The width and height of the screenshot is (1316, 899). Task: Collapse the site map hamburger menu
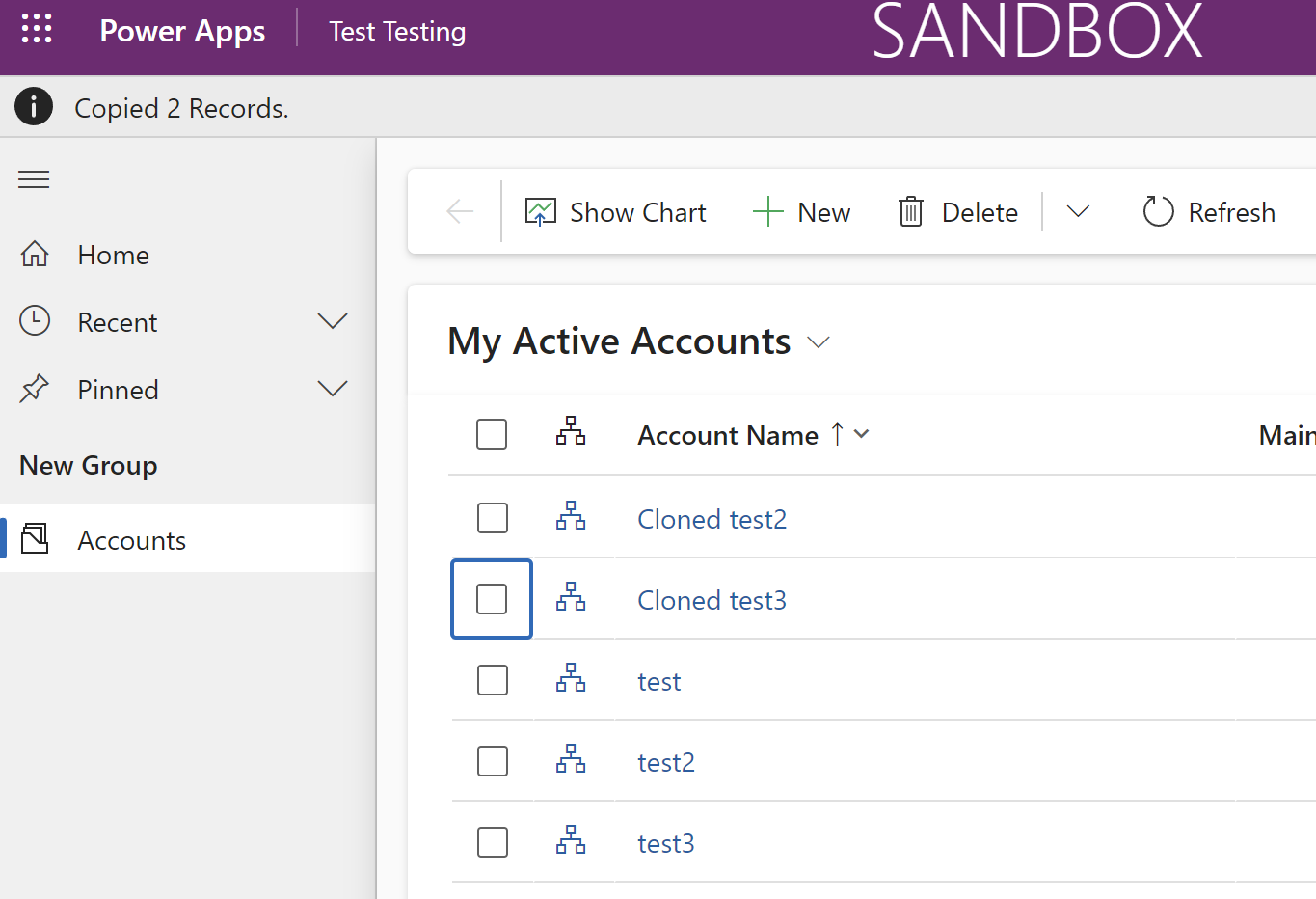34,179
